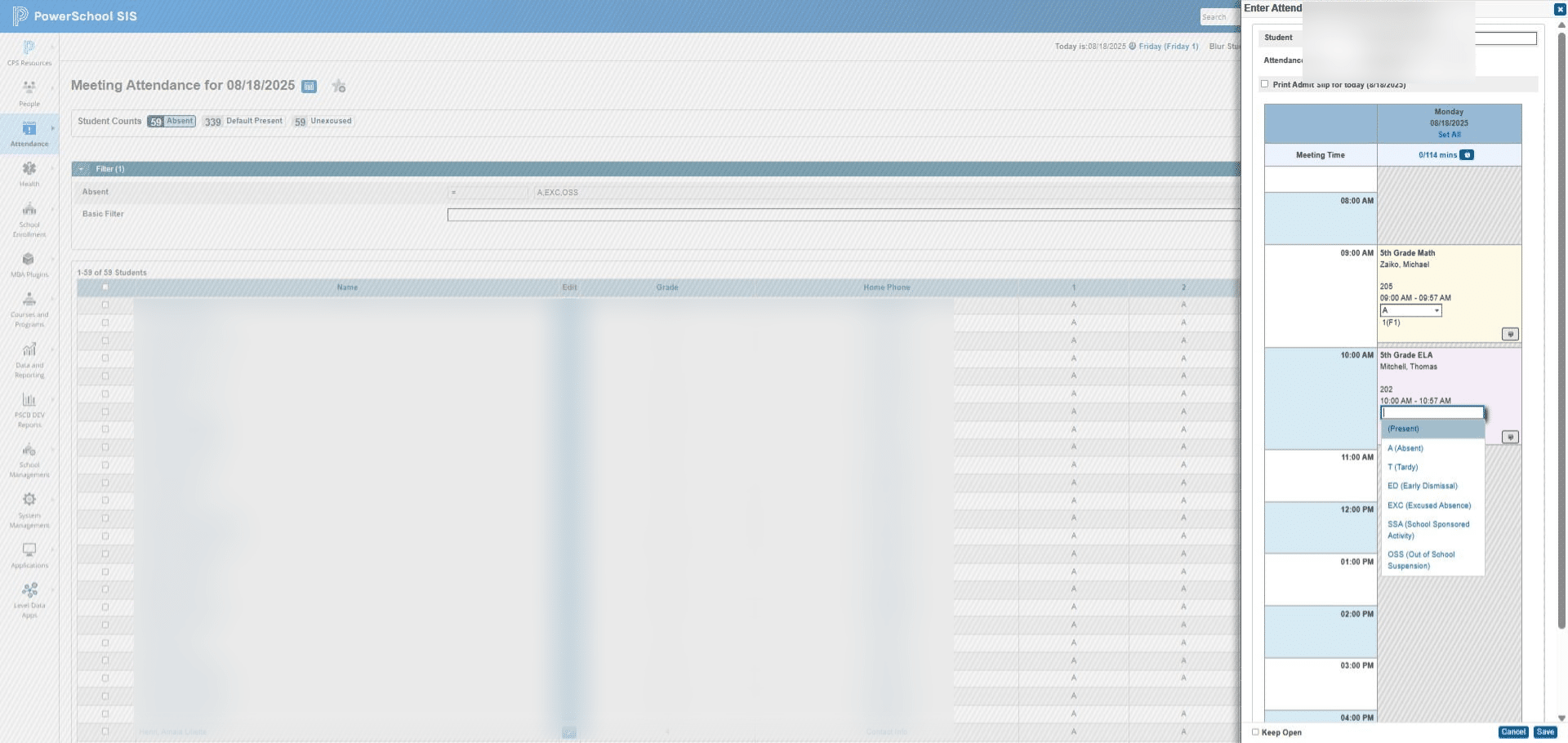Pick T (Tardy) in the dropdown list

click(x=1402, y=467)
